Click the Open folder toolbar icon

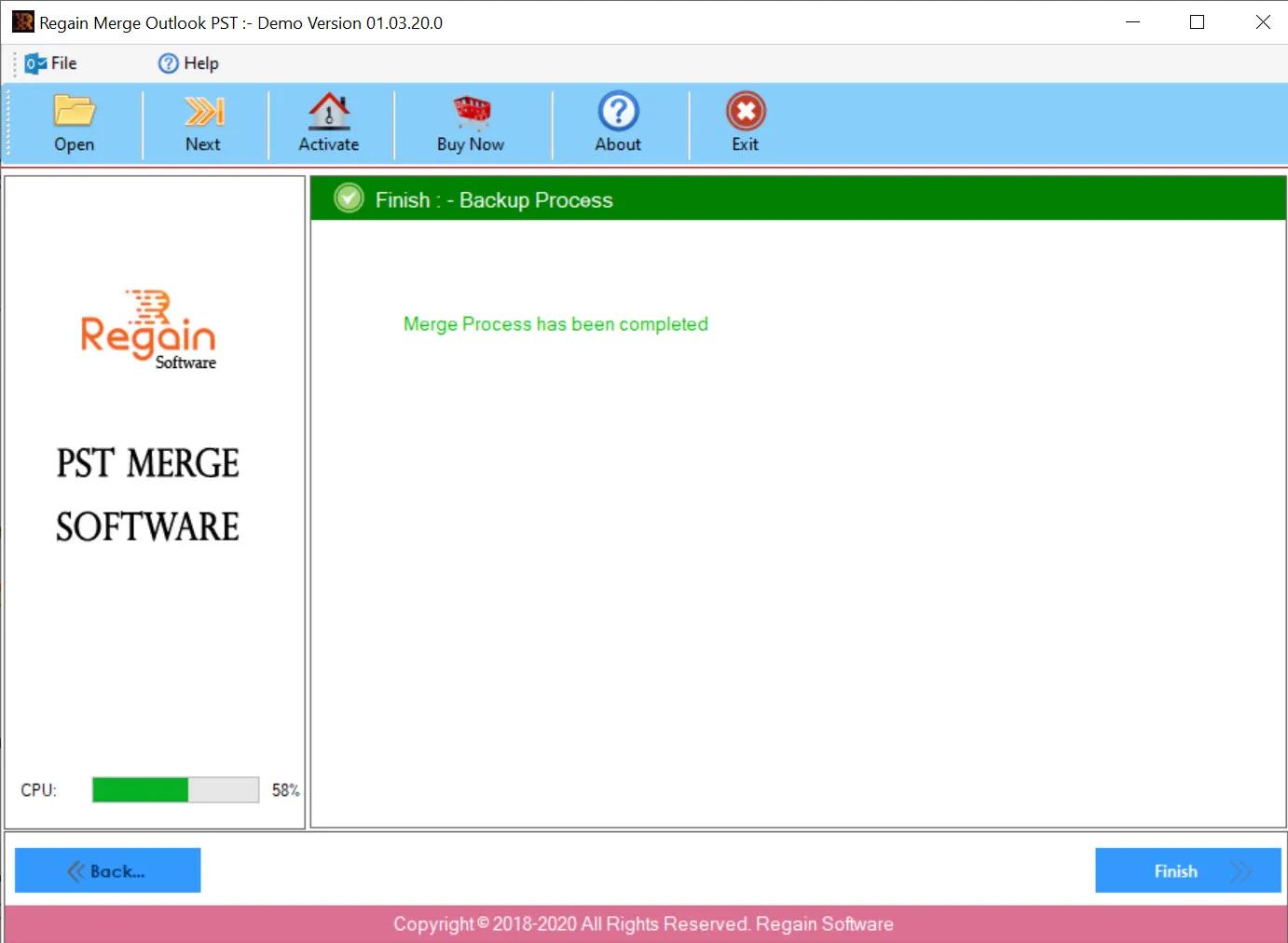[75, 111]
